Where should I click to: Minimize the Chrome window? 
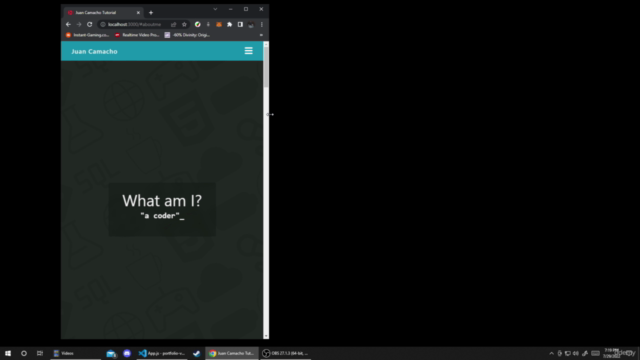(231, 9)
